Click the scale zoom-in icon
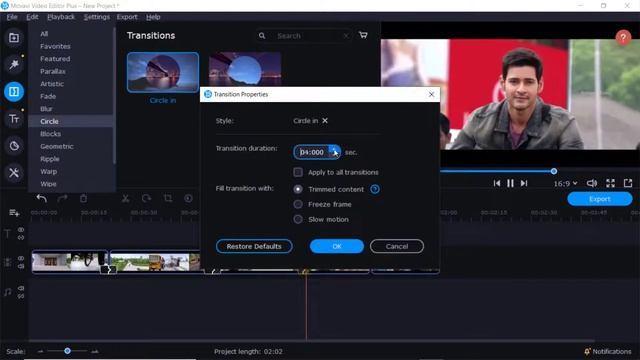 tap(95, 351)
